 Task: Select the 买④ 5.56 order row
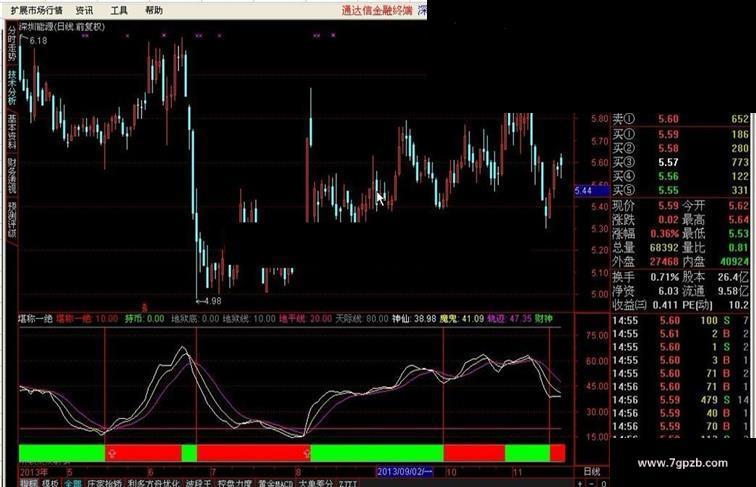tap(680, 176)
